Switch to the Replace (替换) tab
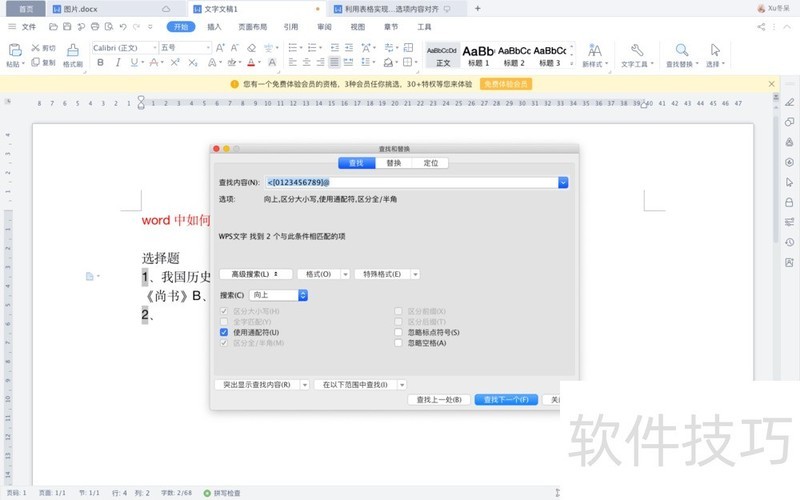 click(393, 163)
